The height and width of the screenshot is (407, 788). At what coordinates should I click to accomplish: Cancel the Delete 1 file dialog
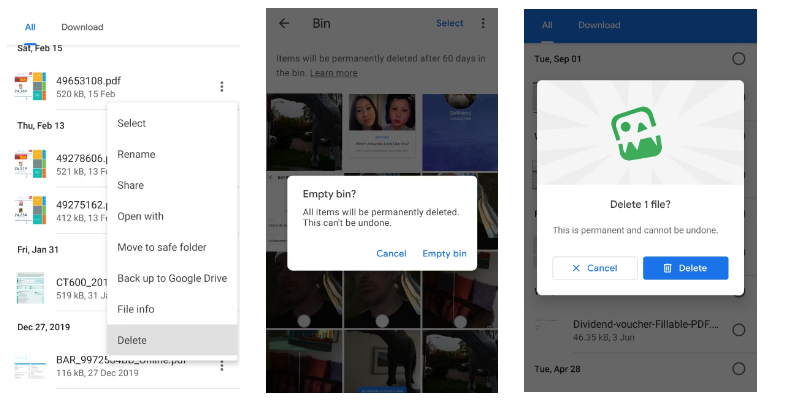[x=595, y=268]
